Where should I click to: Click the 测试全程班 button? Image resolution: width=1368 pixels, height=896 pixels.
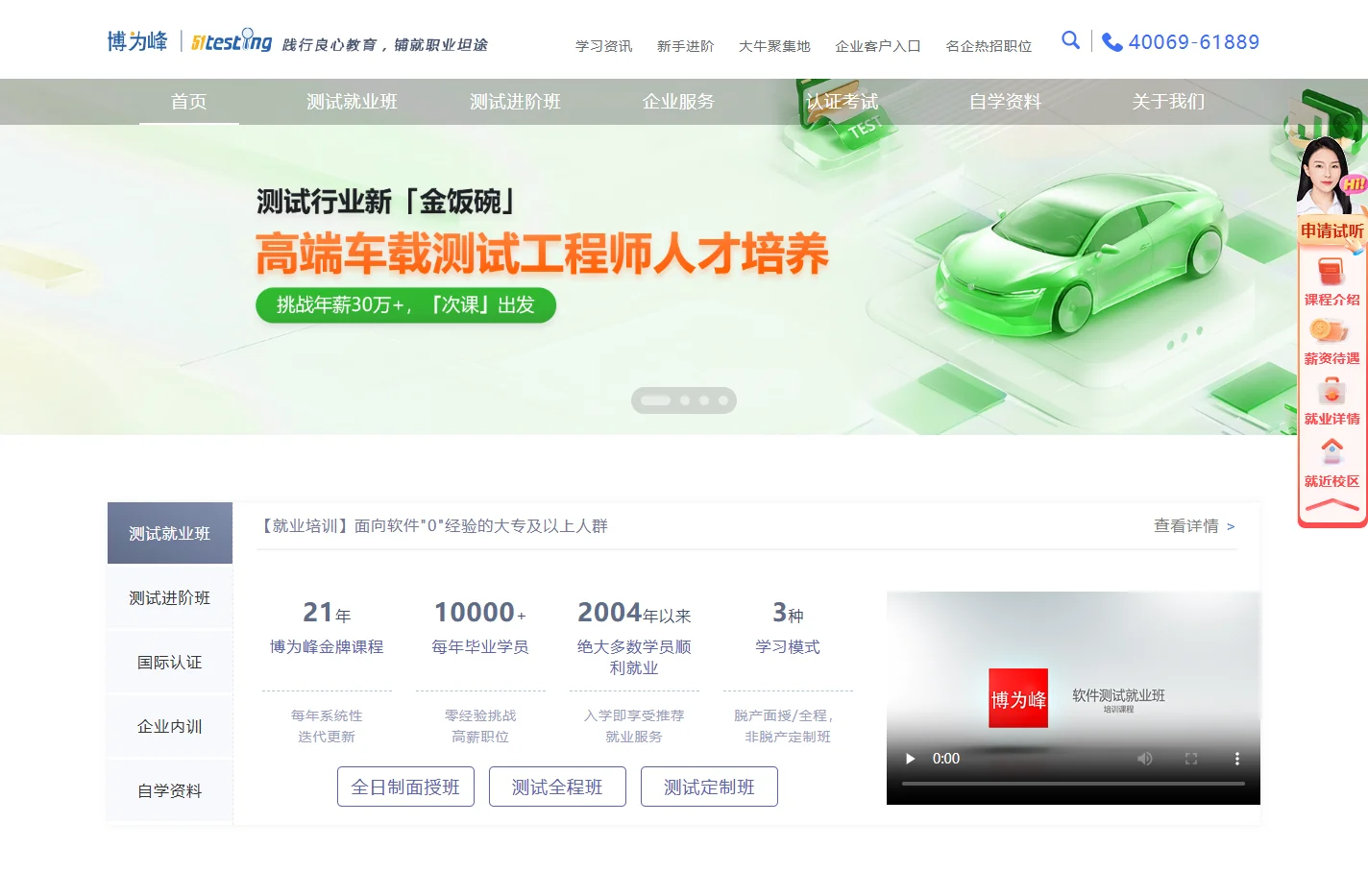[x=557, y=787]
